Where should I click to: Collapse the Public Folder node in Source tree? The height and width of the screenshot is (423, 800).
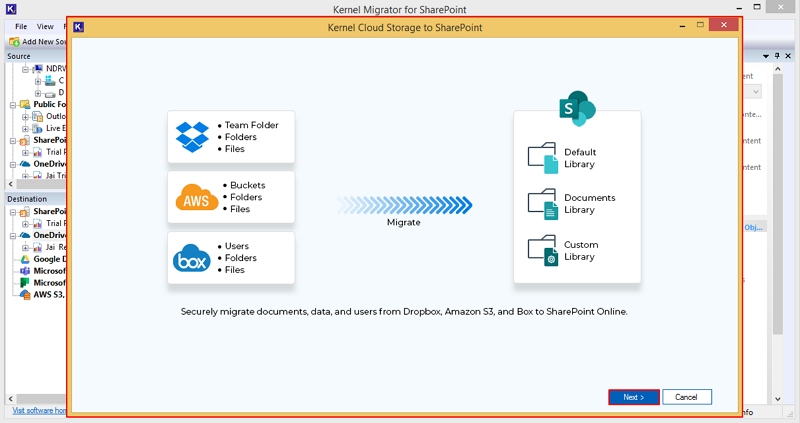(13, 105)
